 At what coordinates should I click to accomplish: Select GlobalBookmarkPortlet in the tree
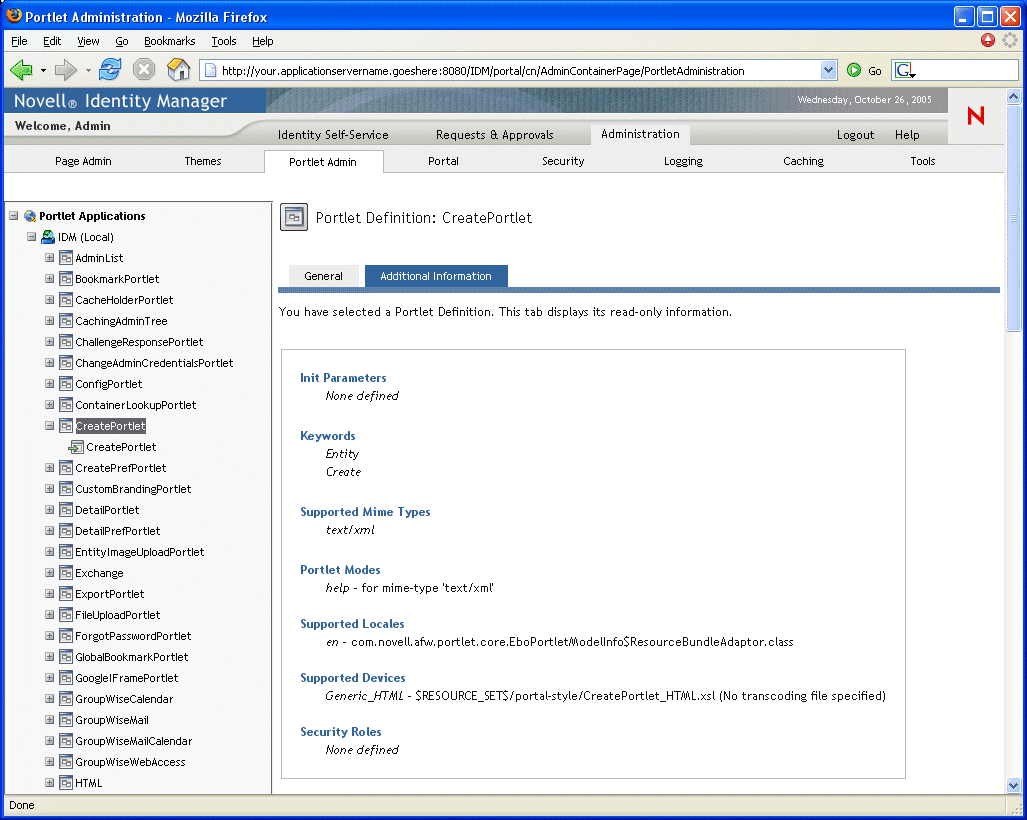click(x=132, y=657)
